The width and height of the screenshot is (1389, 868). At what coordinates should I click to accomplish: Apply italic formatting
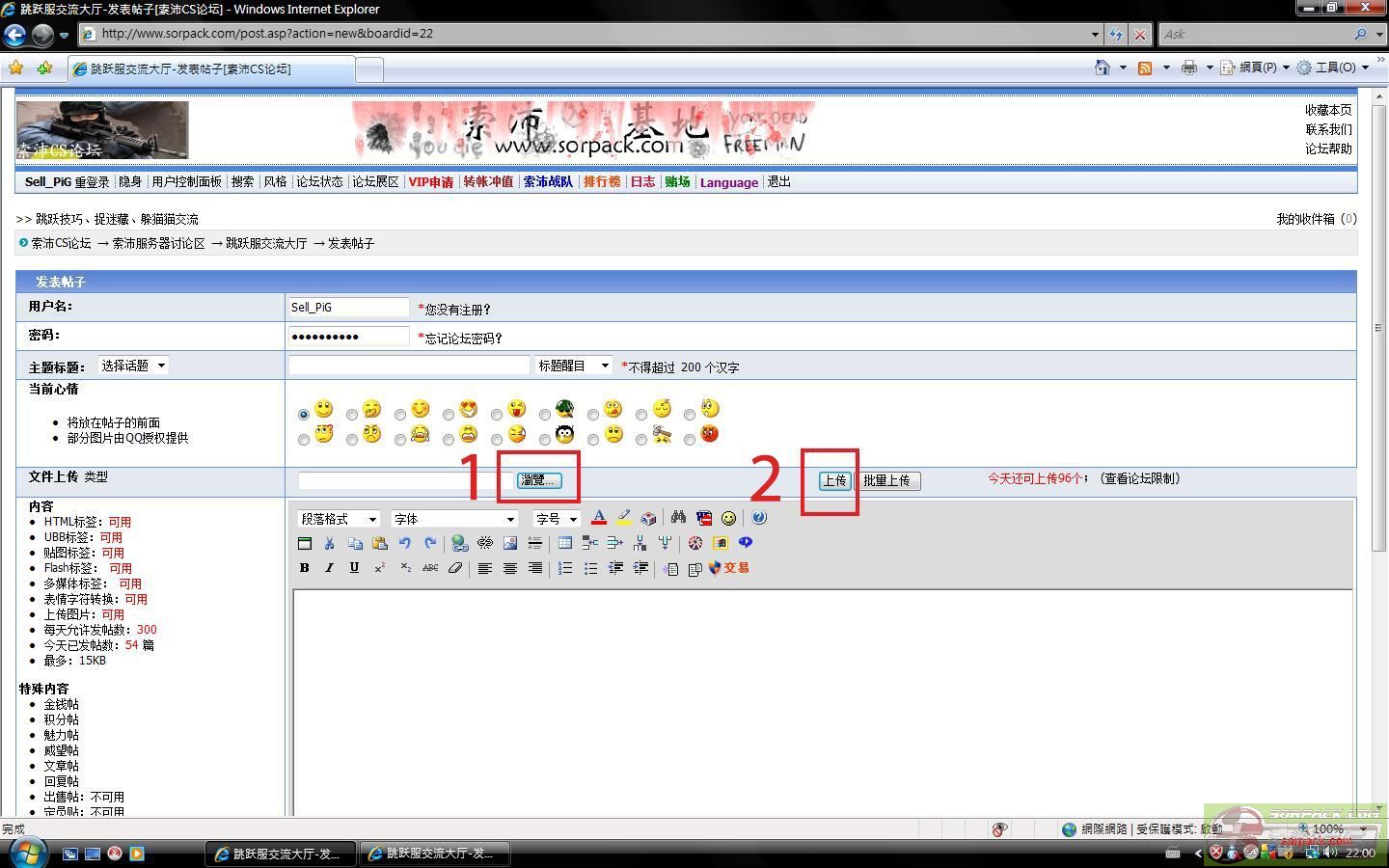[329, 568]
